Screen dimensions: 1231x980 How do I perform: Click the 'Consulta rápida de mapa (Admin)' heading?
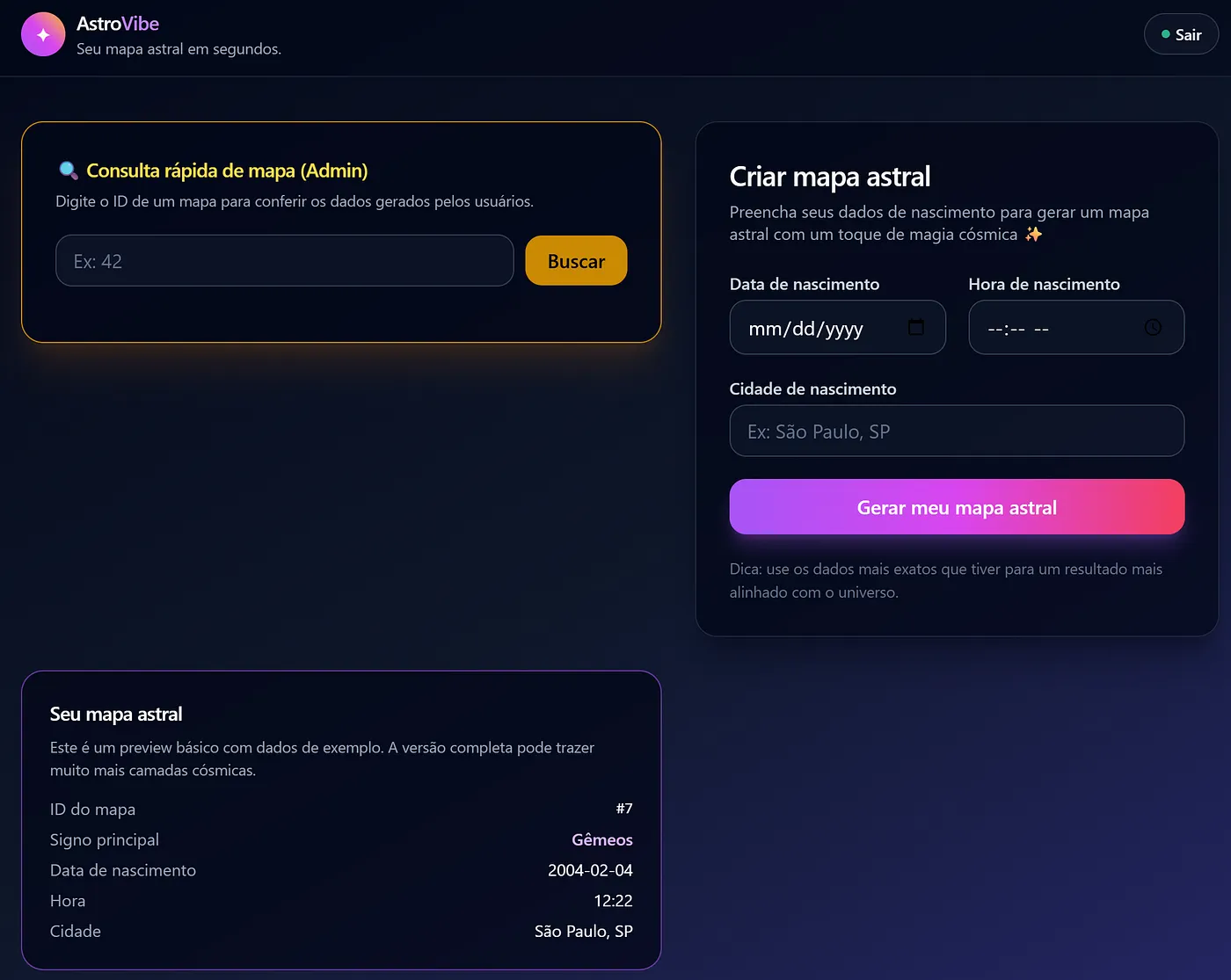[227, 171]
